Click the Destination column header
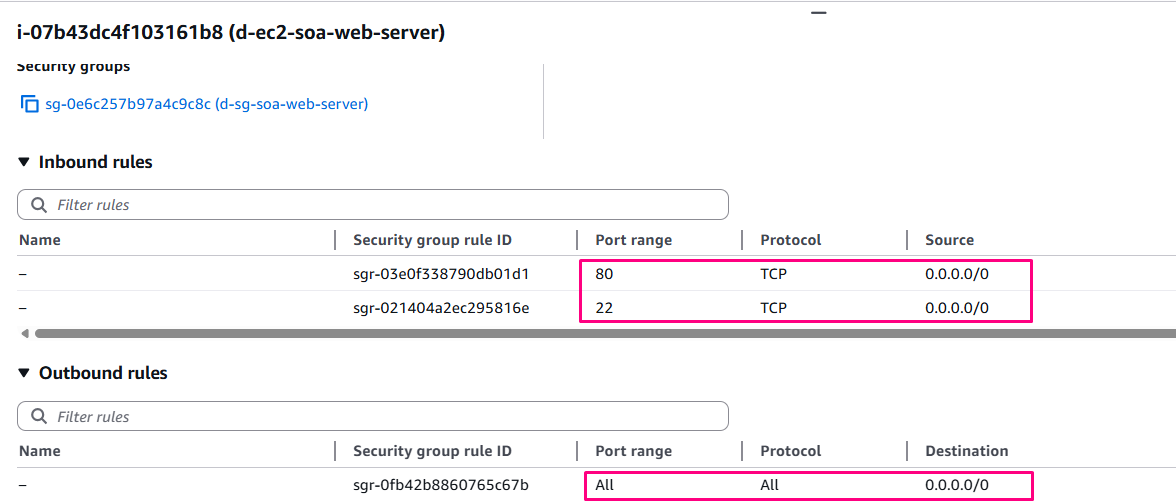 [966, 451]
